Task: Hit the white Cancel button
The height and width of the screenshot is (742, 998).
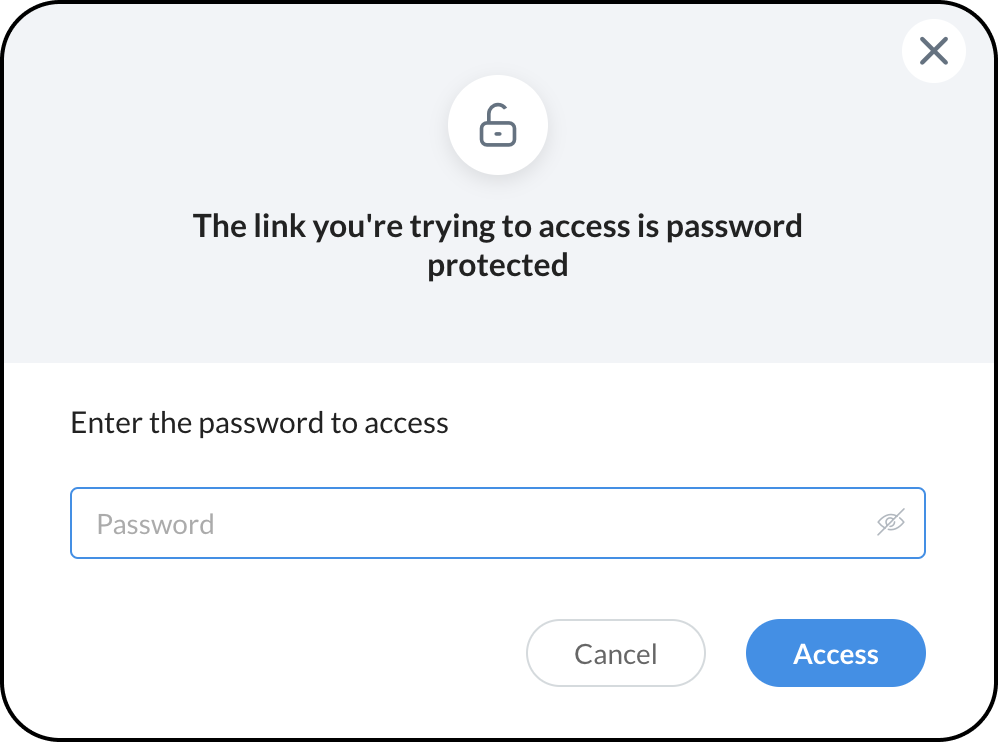Action: tap(616, 654)
